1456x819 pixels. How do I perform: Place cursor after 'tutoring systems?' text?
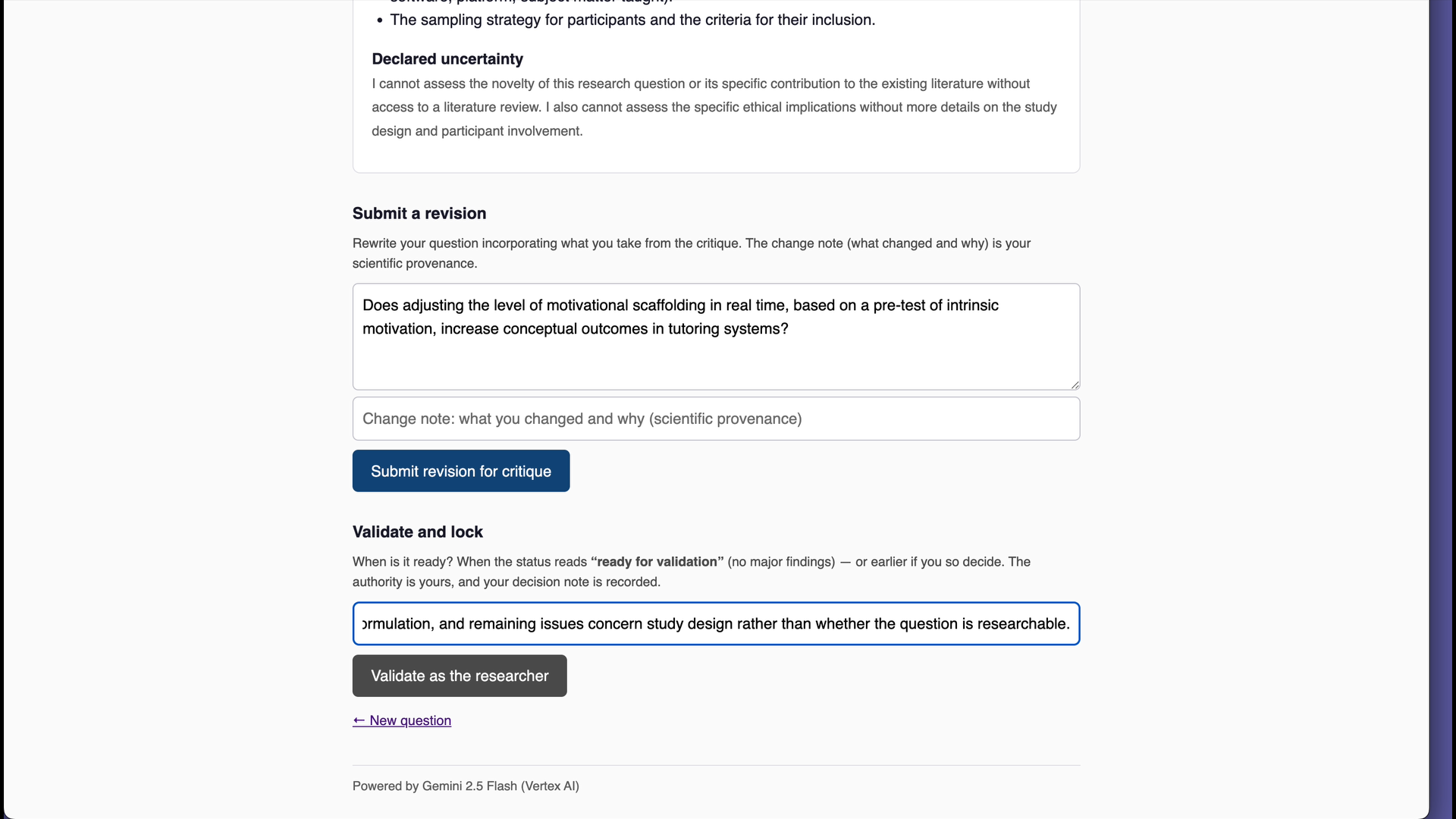[789, 329]
